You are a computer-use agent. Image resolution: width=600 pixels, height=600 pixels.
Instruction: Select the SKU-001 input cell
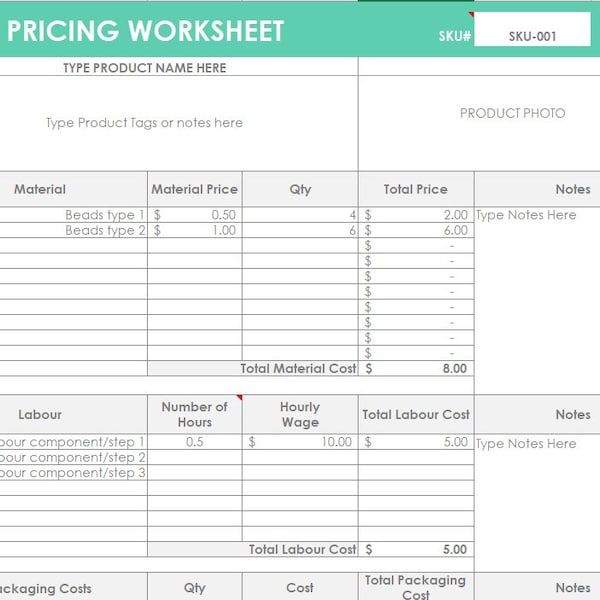532,29
